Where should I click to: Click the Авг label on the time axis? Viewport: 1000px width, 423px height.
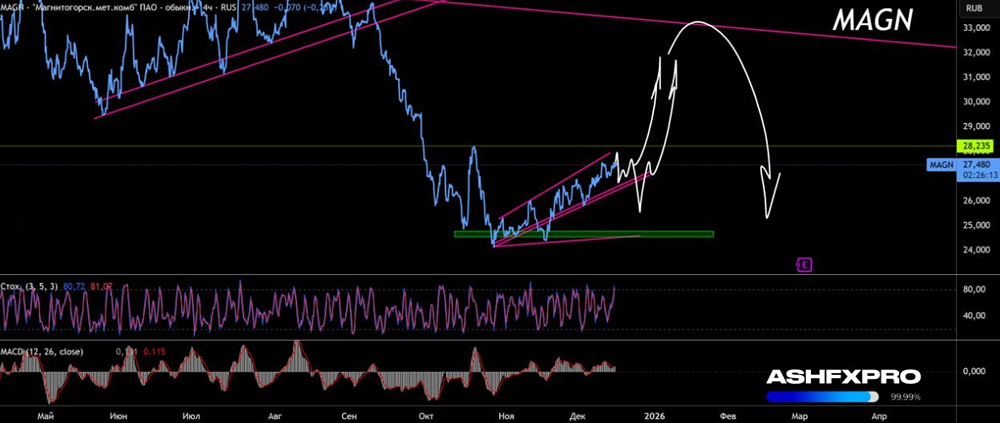274,416
